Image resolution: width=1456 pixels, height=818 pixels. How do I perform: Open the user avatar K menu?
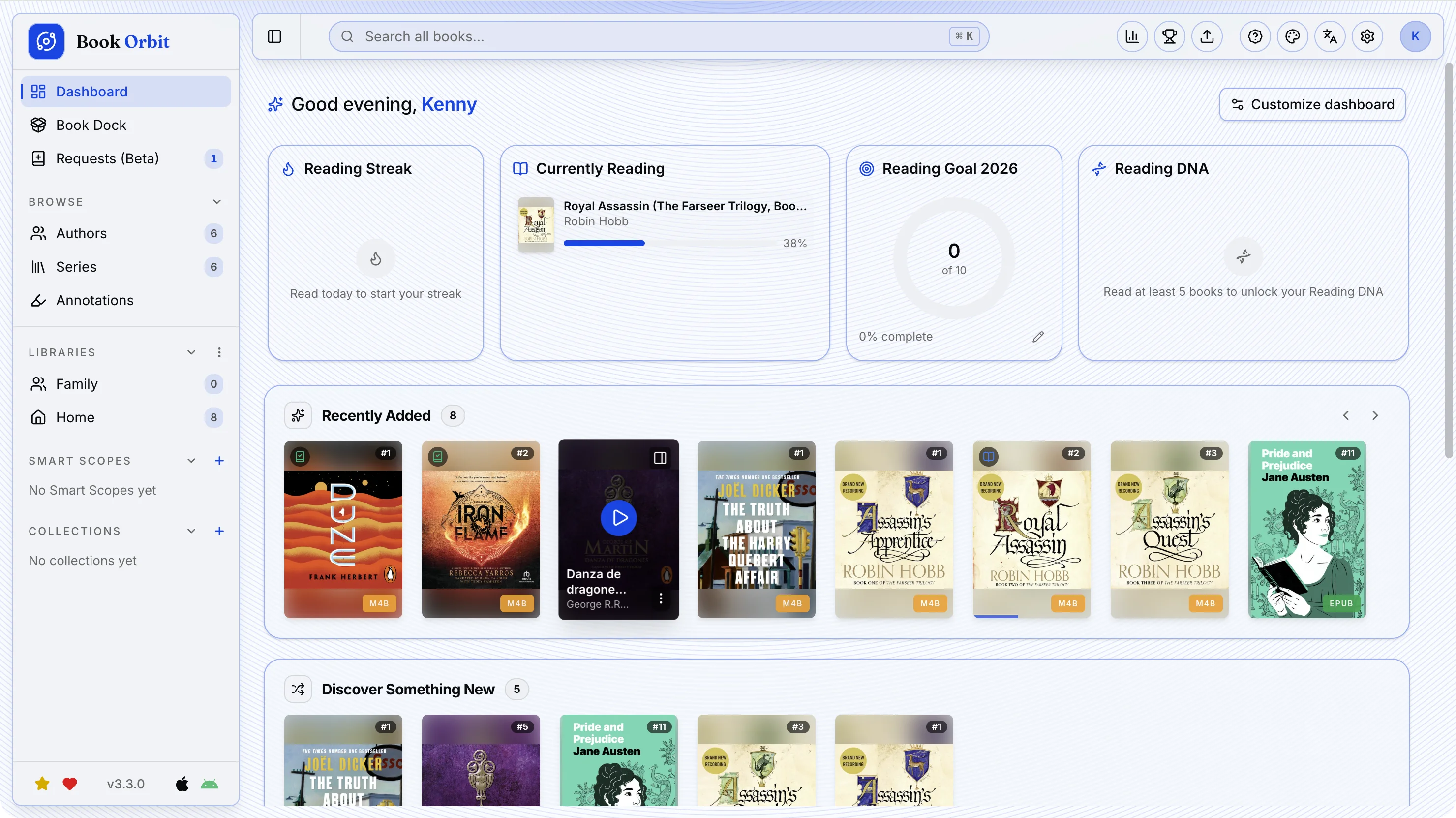[x=1415, y=37]
